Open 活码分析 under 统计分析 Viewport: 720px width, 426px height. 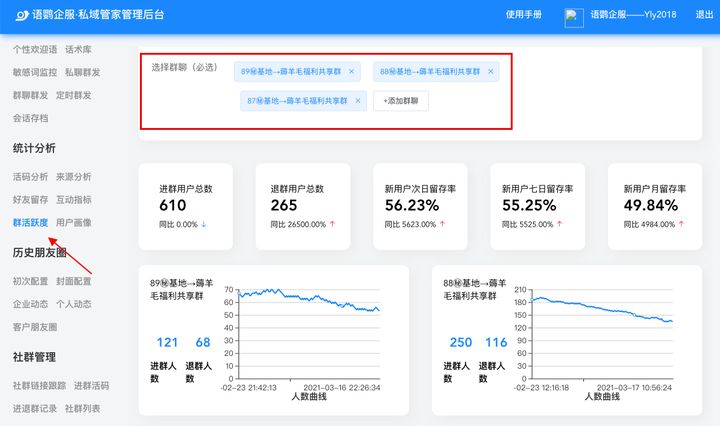click(30, 176)
